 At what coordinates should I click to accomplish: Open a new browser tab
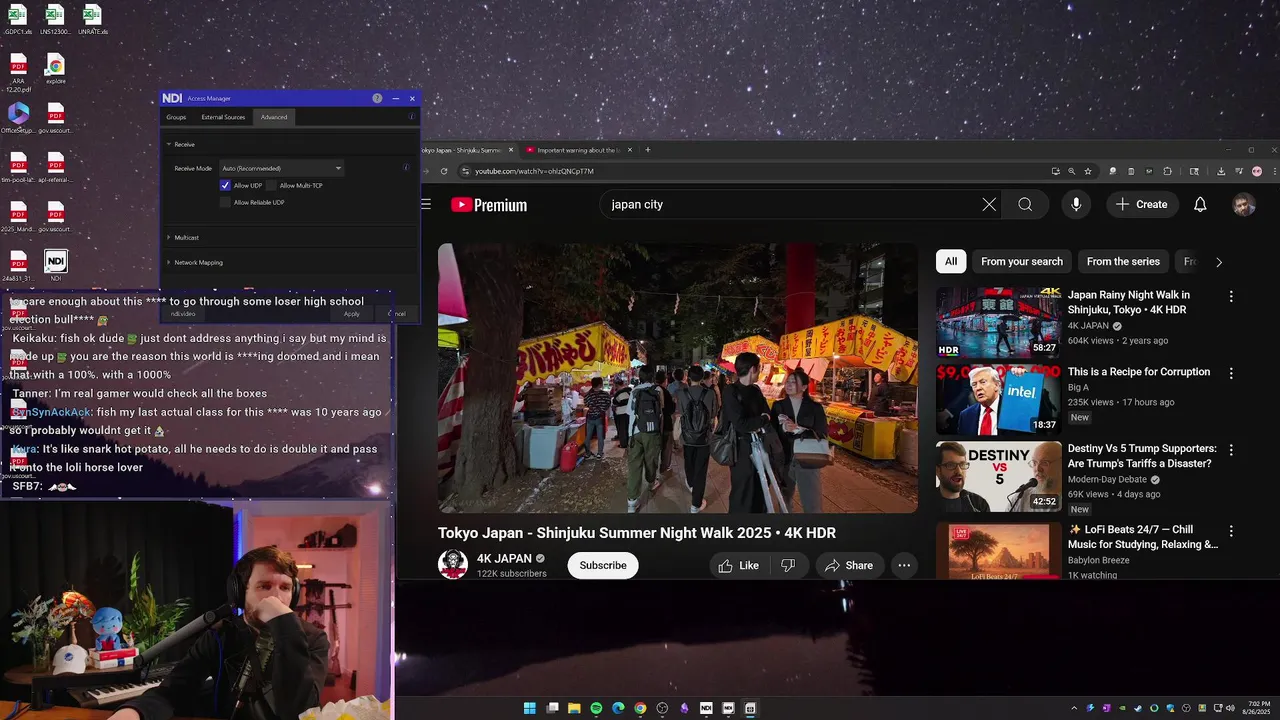coord(648,150)
